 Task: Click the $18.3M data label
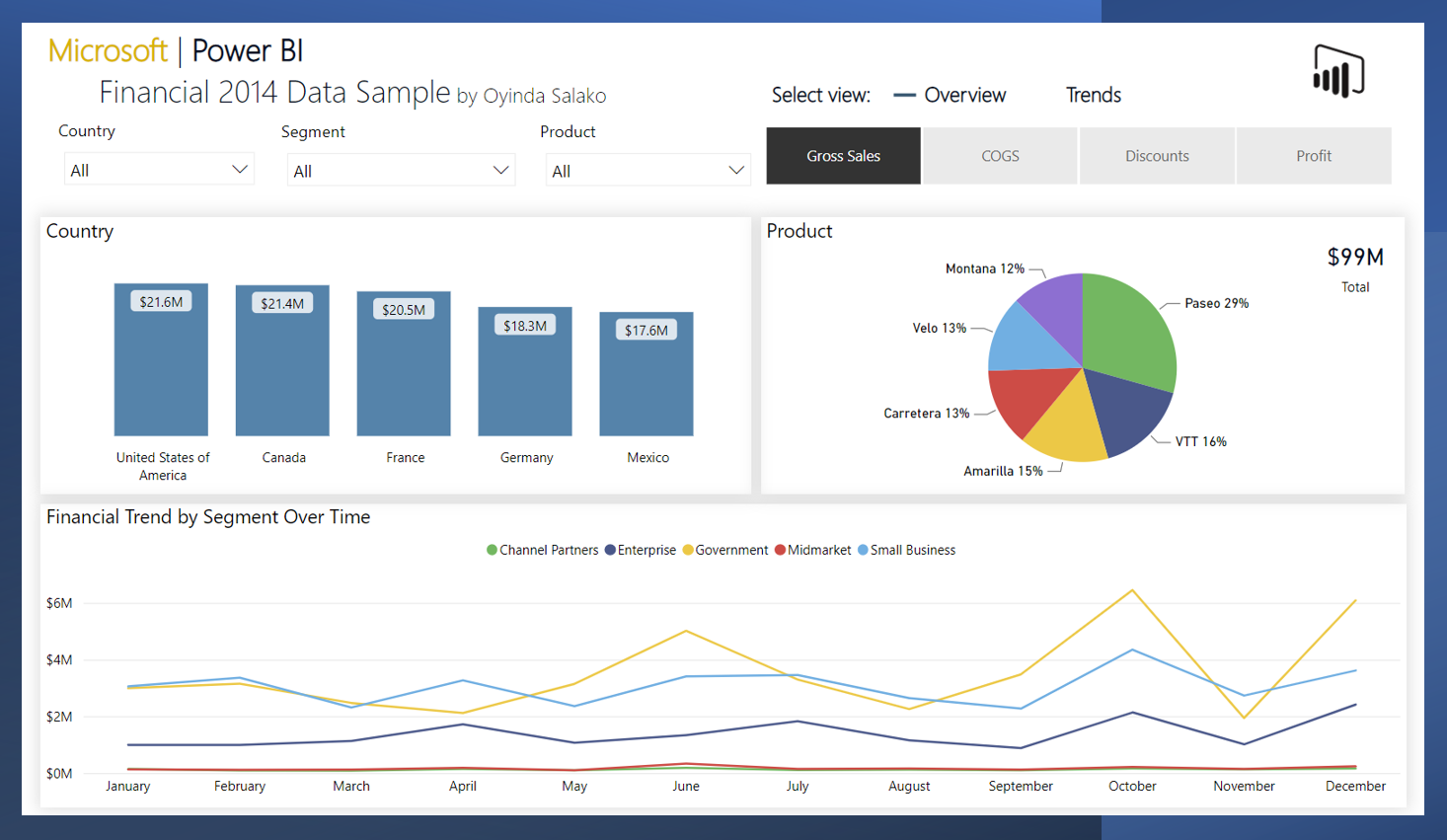tap(525, 326)
